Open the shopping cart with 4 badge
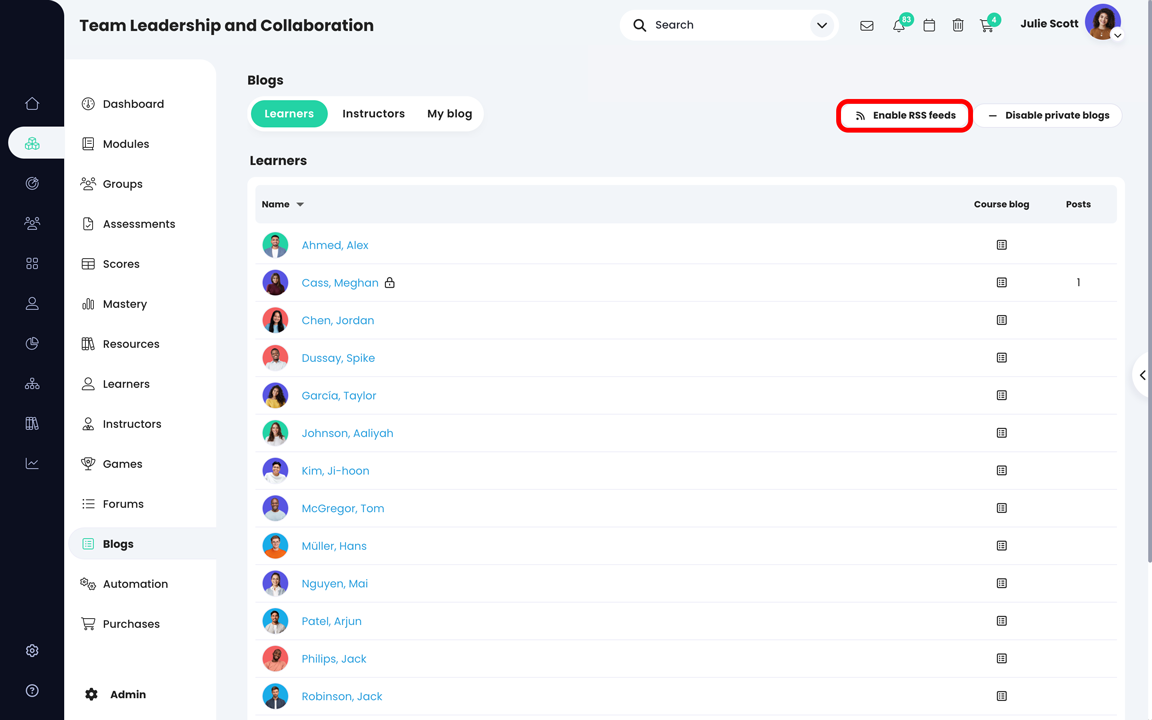Viewport: 1152px width, 720px height. pos(989,24)
